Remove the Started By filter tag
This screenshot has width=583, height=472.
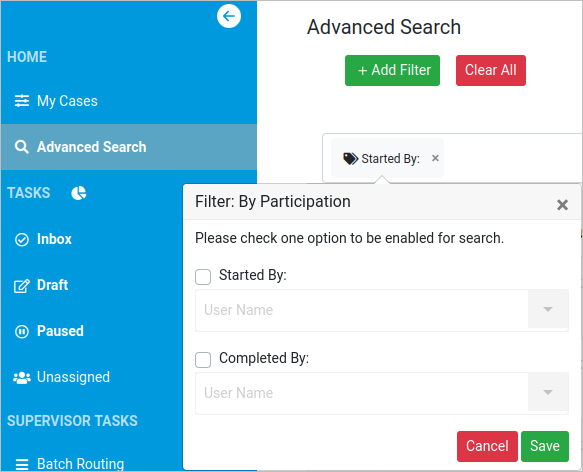tap(435, 158)
